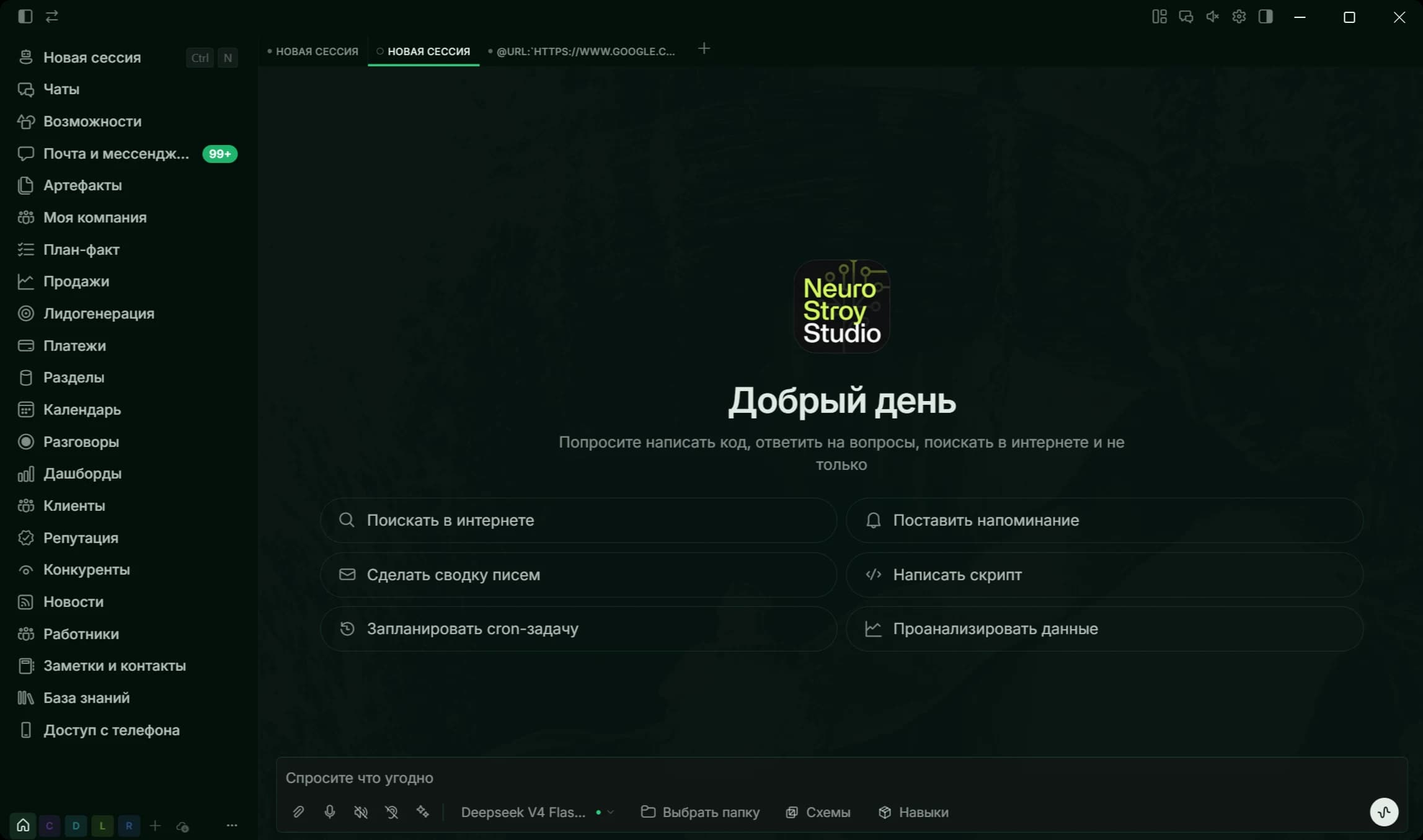The width and height of the screenshot is (1423, 840).
Task: Open Навыки in the input bar
Action: [913, 812]
